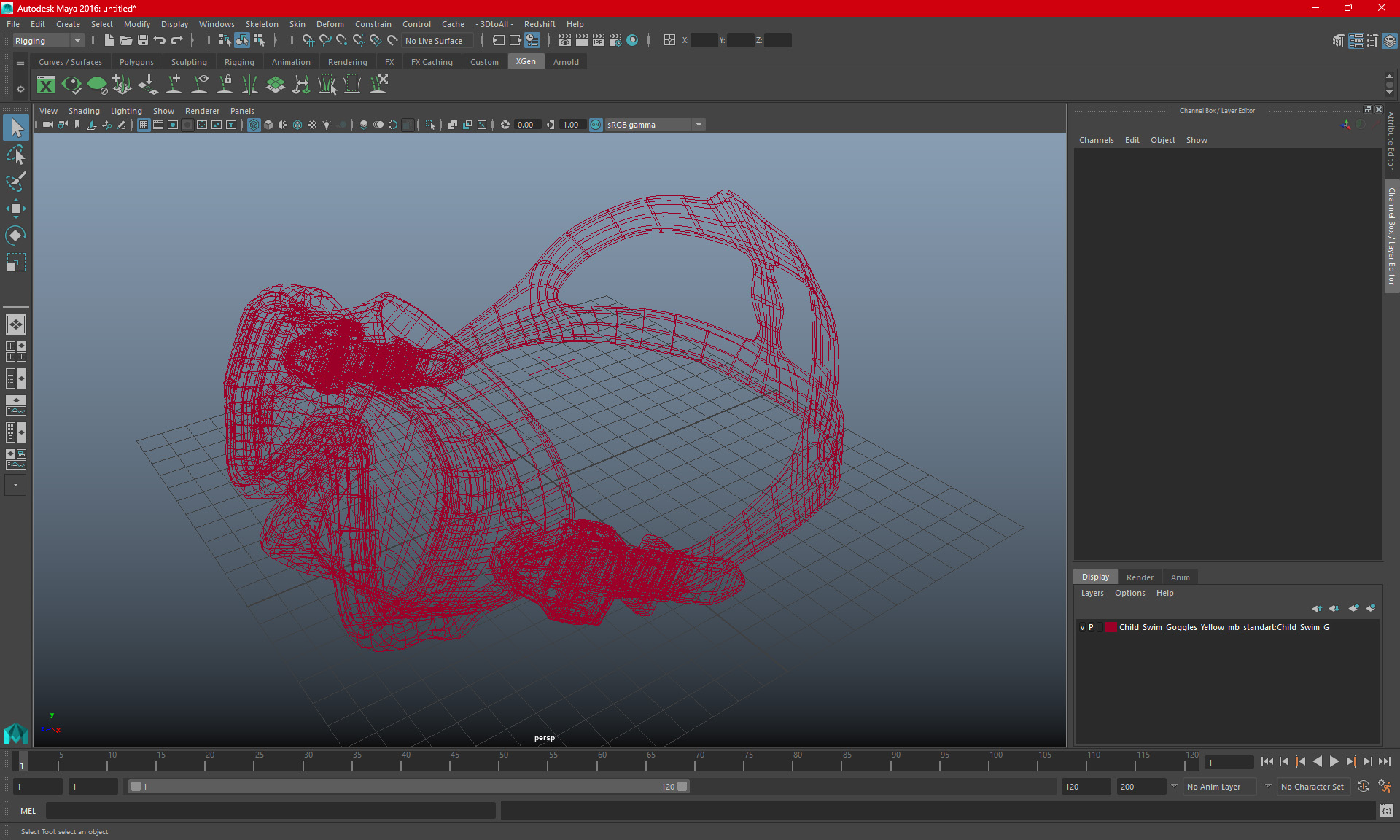This screenshot has height=840, width=1400.
Task: Toggle wireframe display in panel toolbar
Action: click(254, 125)
